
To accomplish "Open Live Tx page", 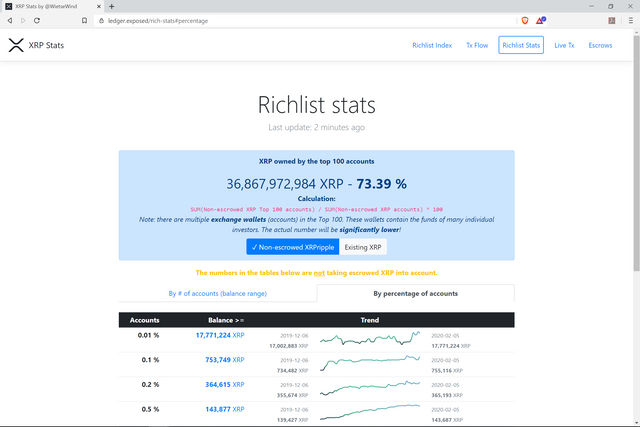I will (x=564, y=45).
